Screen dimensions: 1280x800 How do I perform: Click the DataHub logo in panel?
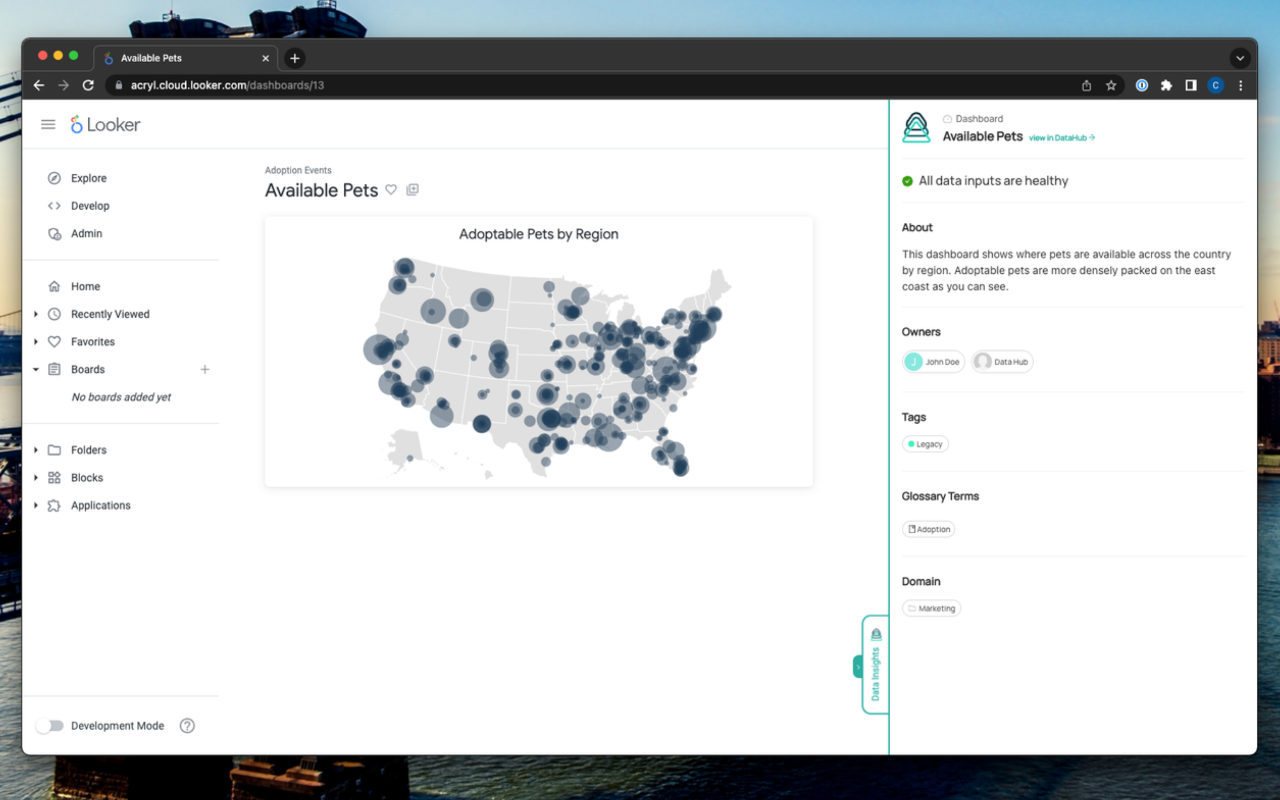pos(916,128)
